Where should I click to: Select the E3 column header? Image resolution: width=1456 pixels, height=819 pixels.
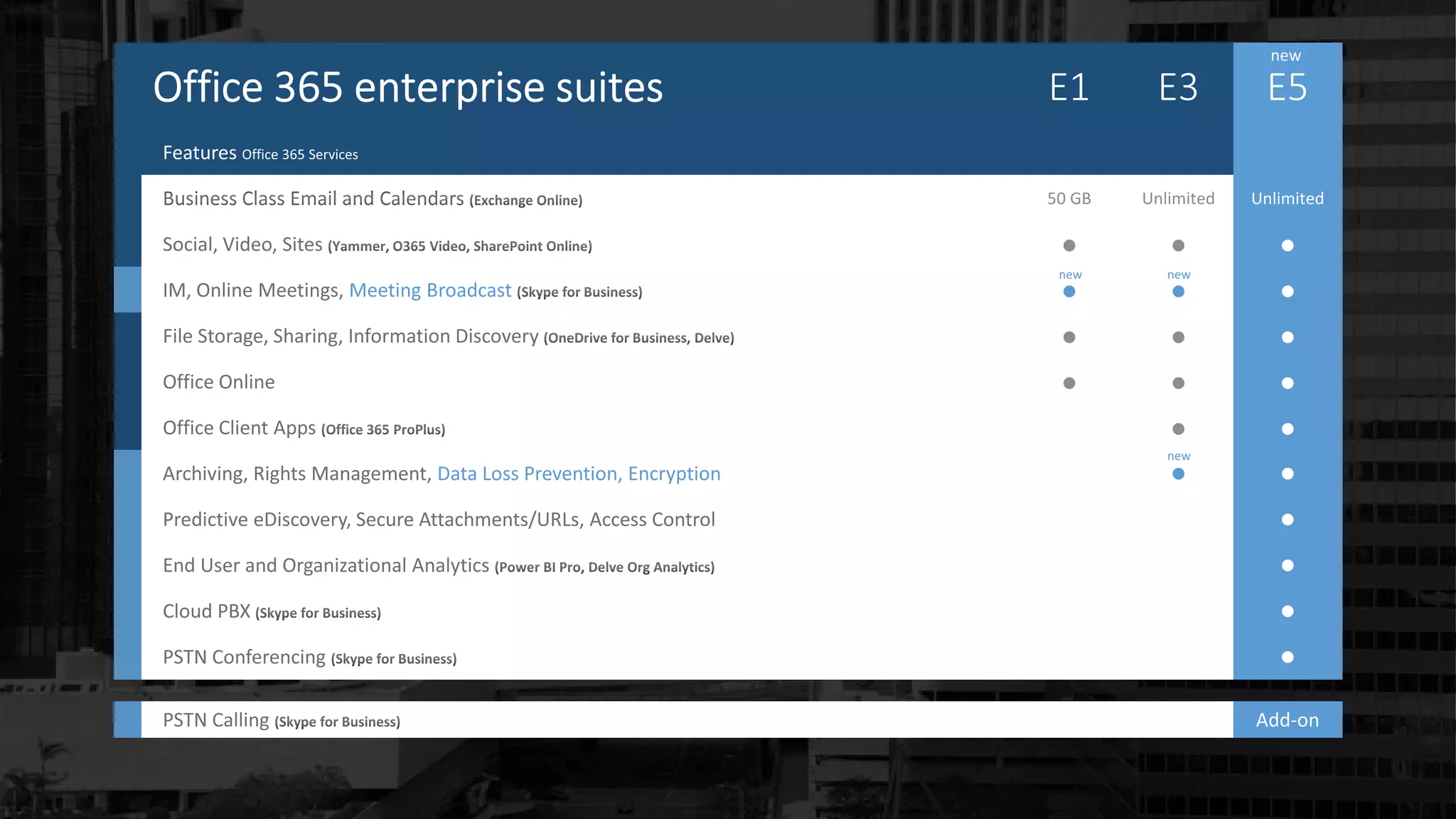coord(1178,87)
